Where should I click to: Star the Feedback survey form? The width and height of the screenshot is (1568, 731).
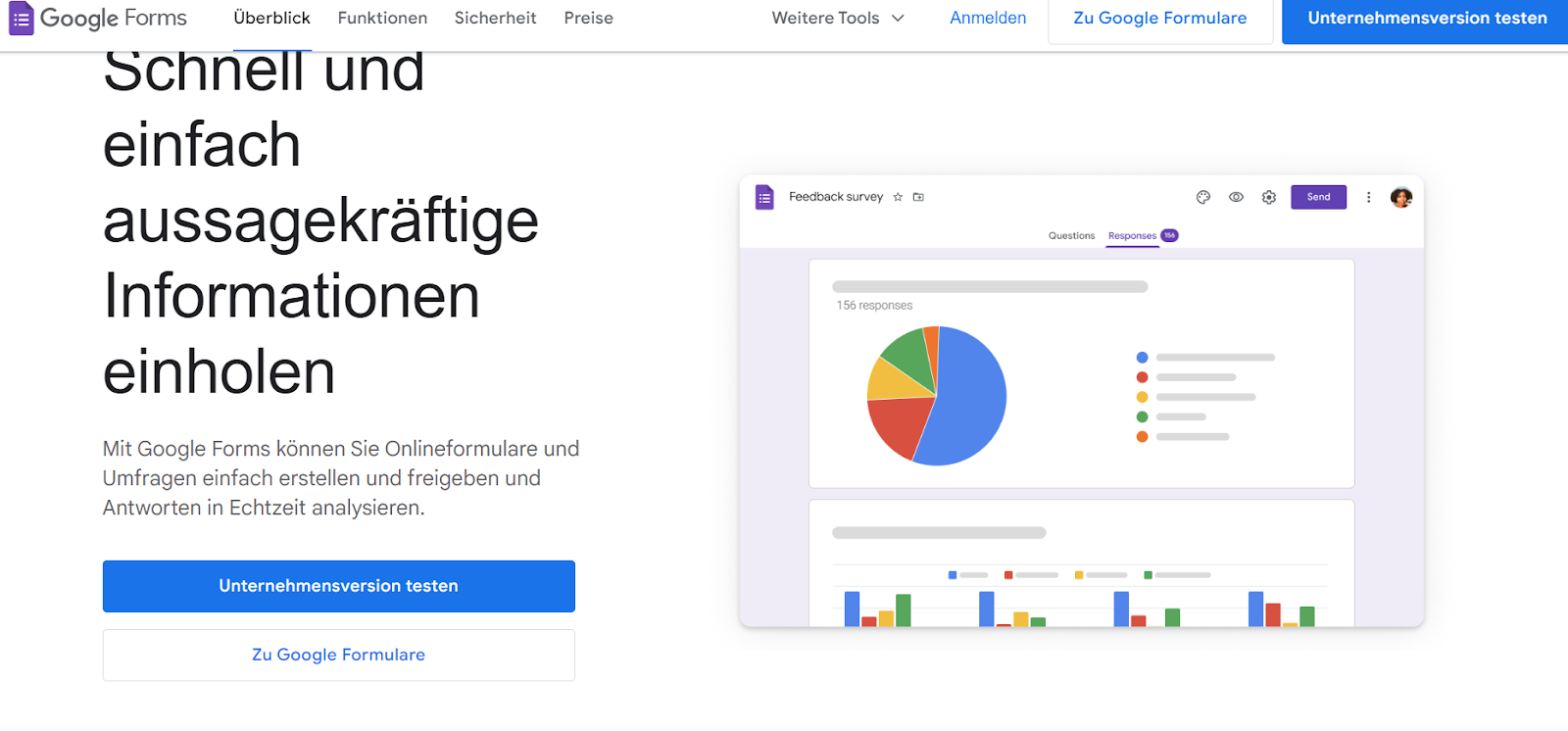pos(898,197)
